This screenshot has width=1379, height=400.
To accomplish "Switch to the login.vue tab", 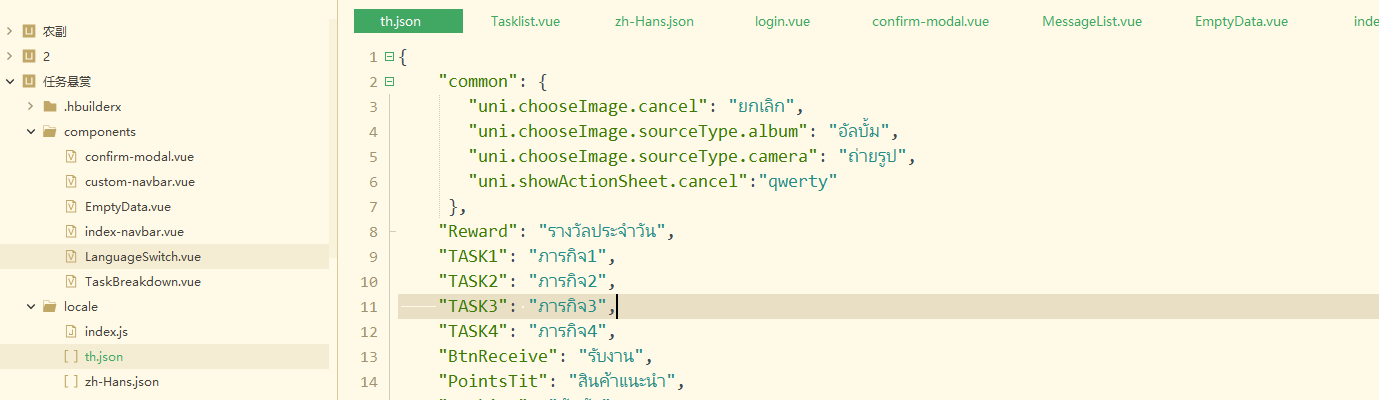I will coord(782,21).
